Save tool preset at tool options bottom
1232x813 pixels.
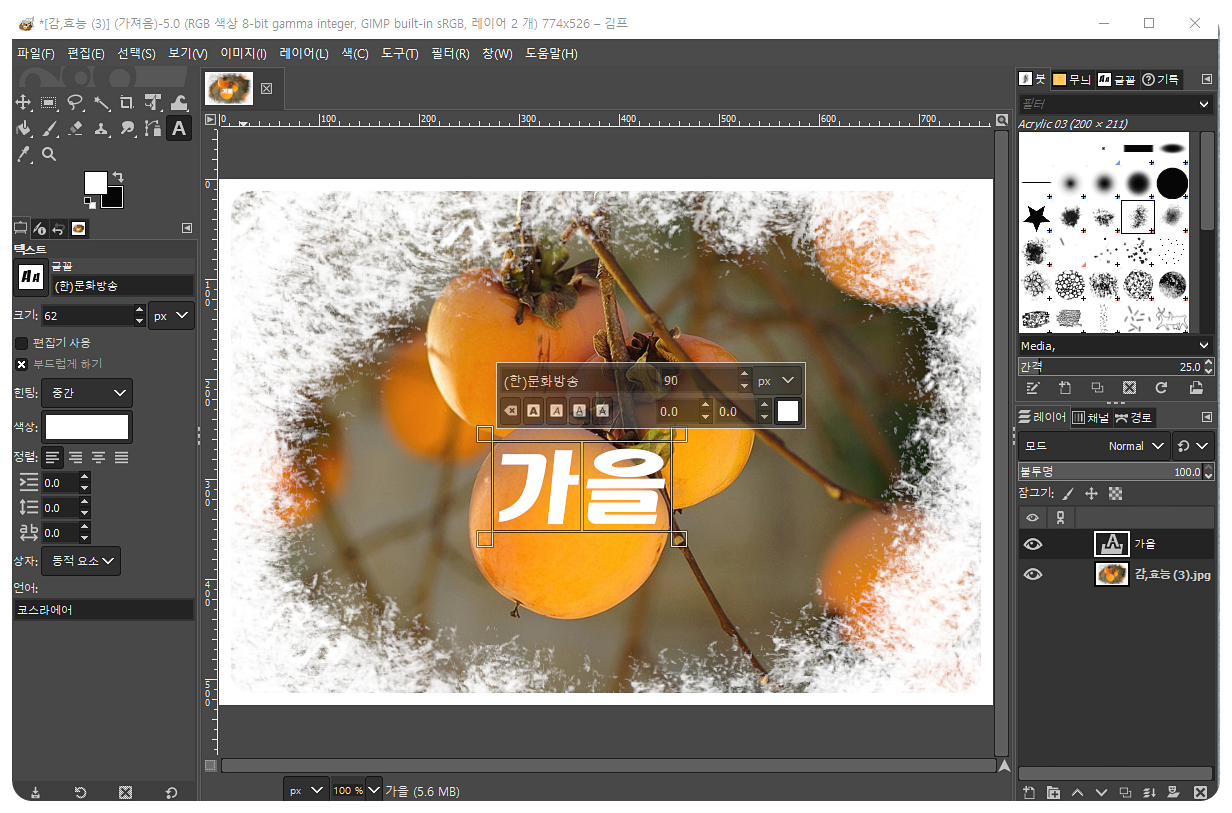[36, 792]
